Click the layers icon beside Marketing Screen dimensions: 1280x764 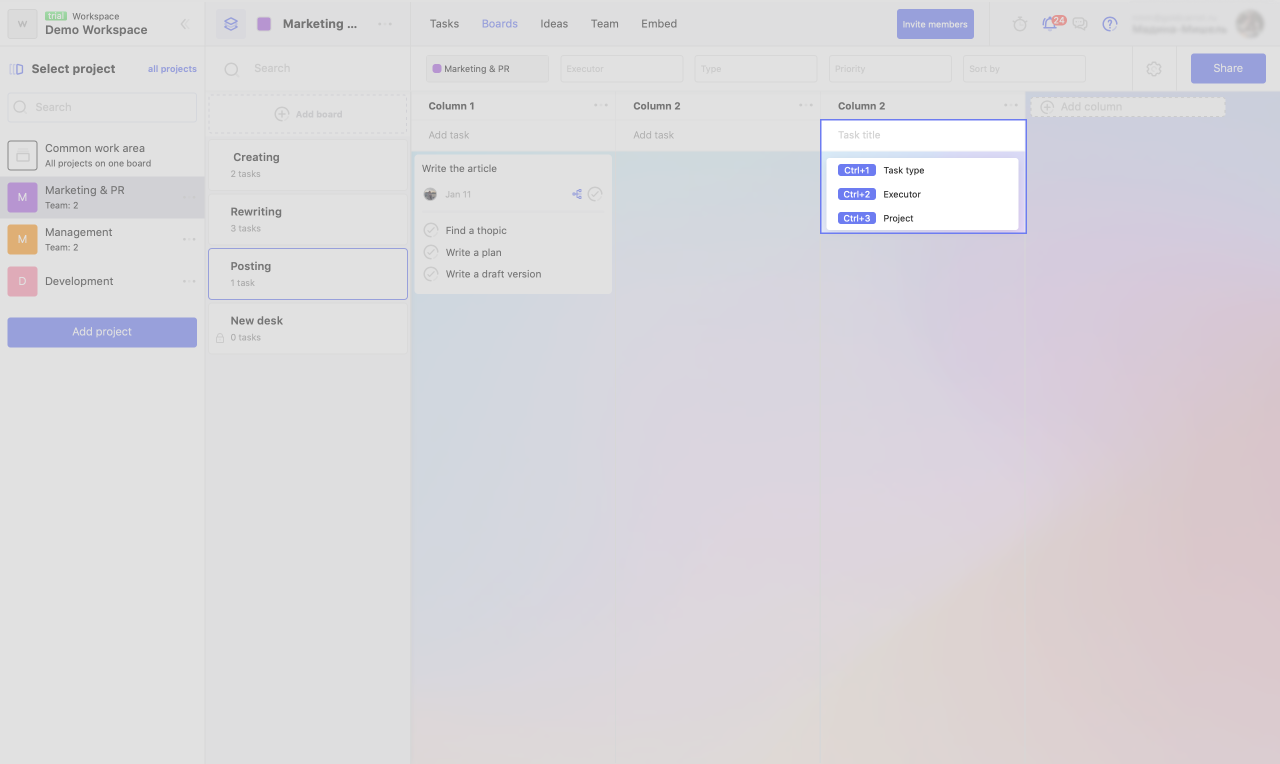[x=231, y=24]
